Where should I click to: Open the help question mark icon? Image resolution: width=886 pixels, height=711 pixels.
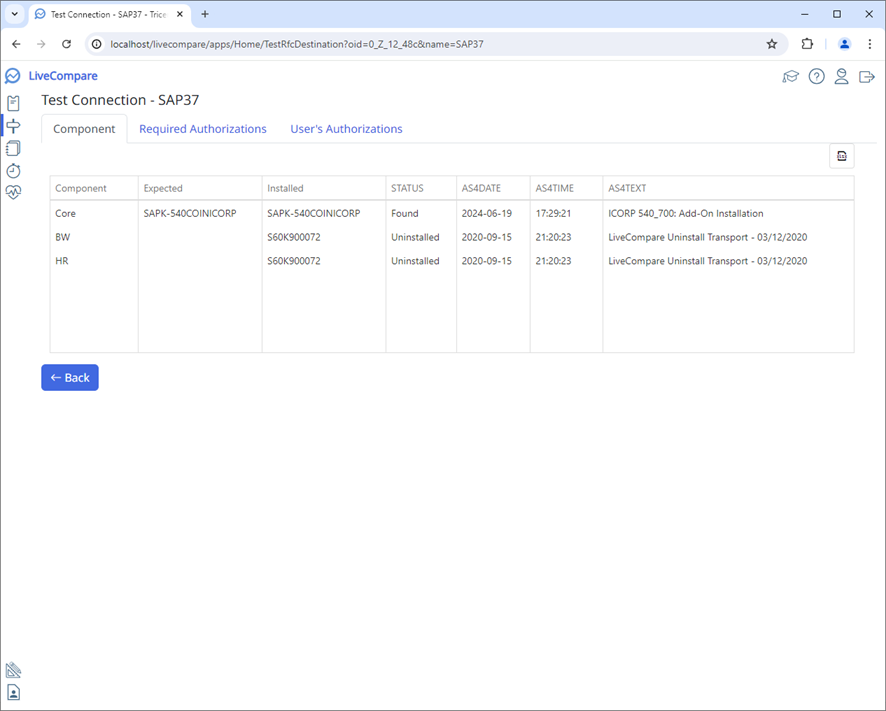(x=816, y=77)
